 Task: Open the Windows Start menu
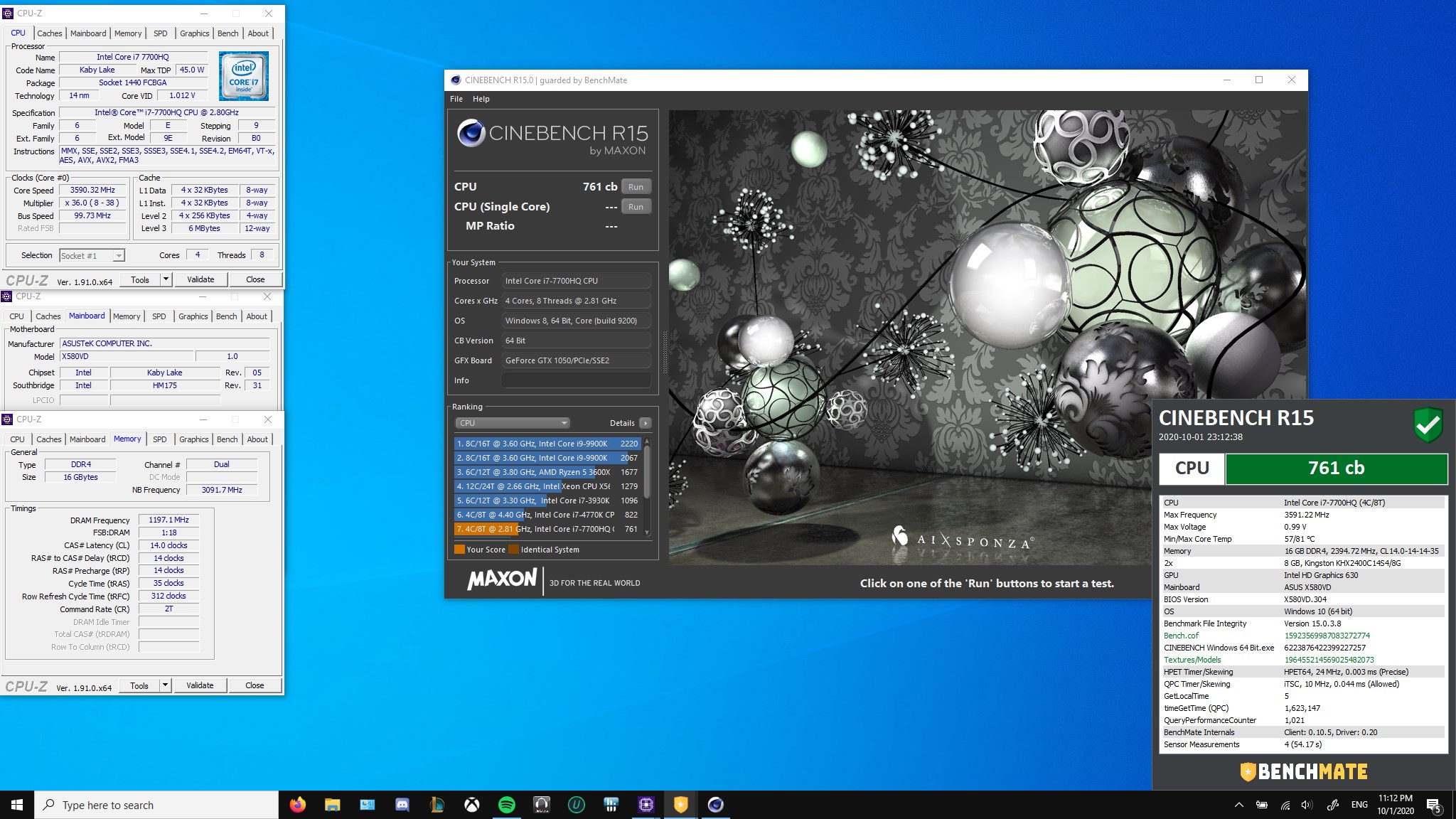(17, 805)
